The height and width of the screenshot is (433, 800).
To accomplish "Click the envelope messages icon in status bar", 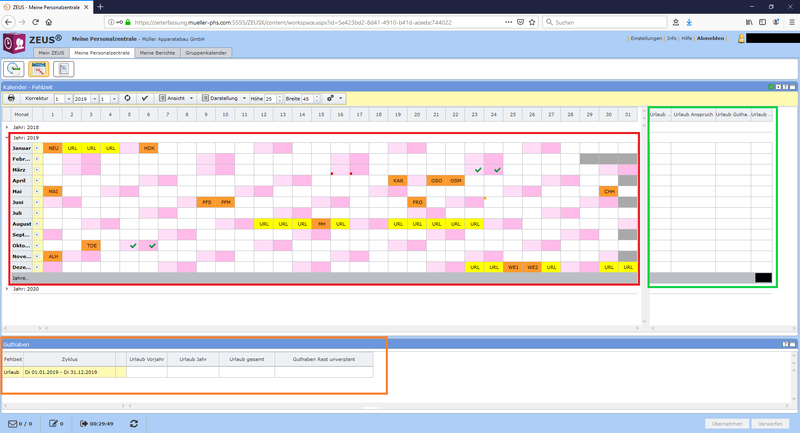I will click(x=13, y=424).
